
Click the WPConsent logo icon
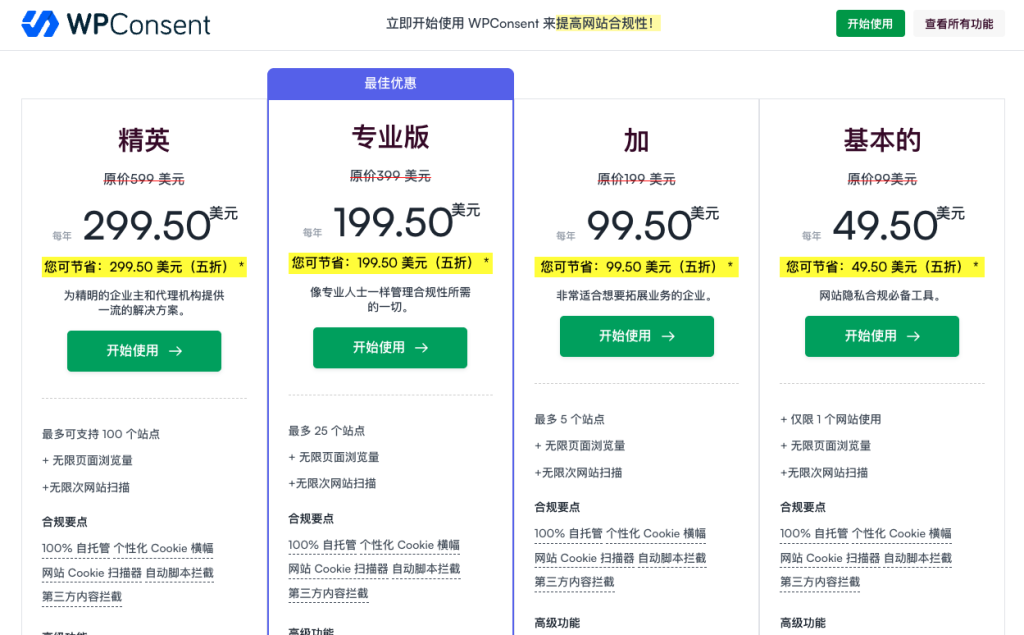[x=41, y=24]
